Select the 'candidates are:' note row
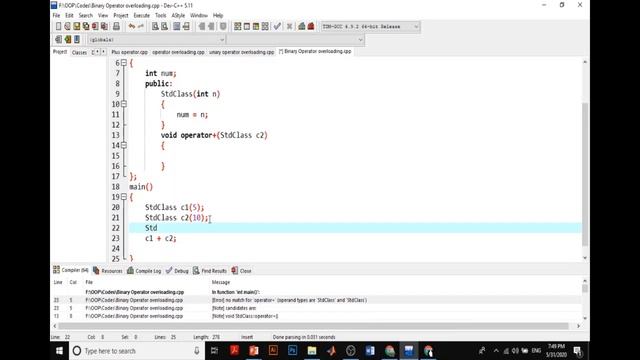This screenshot has width=640, height=360. 316,308
